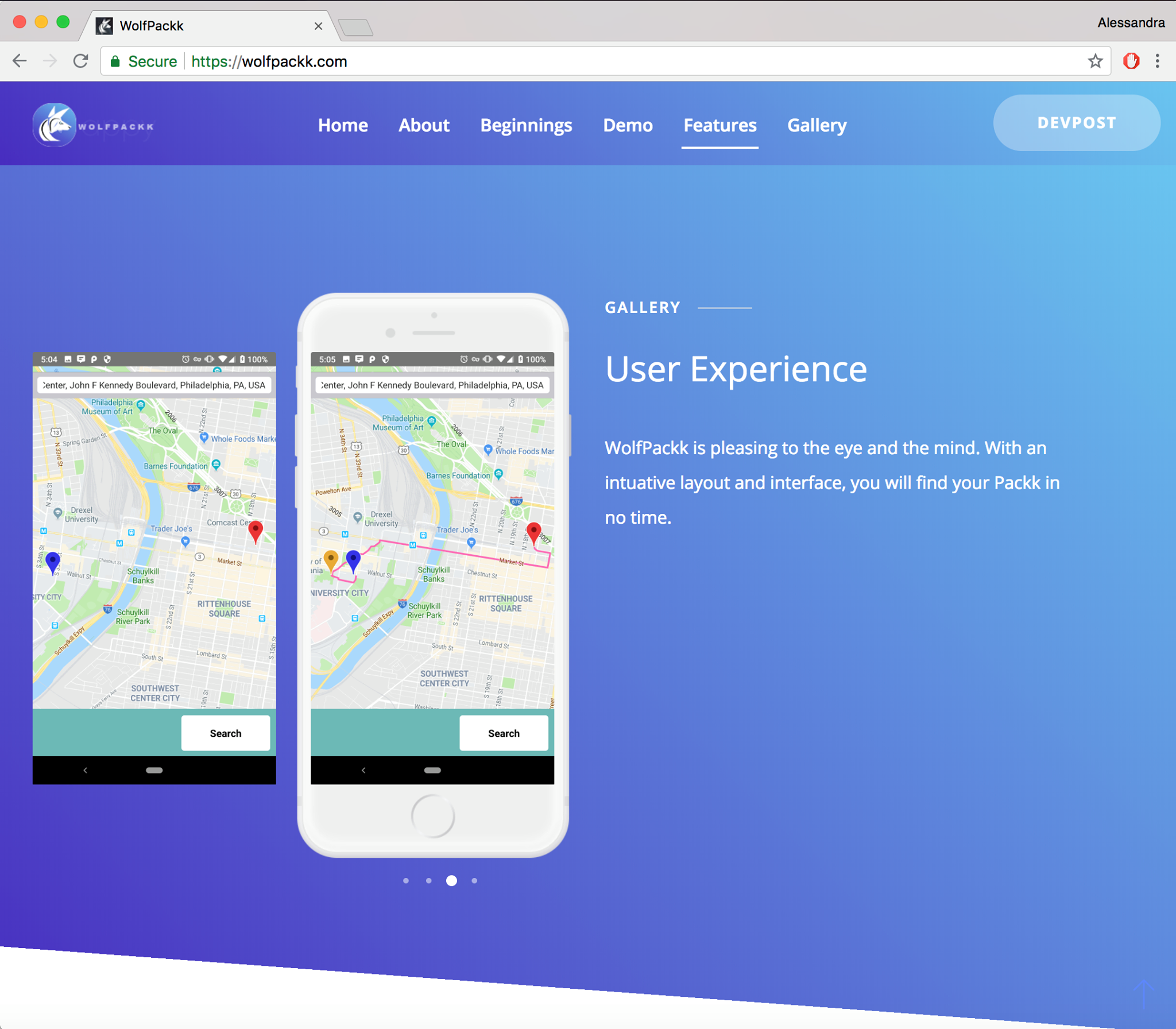
Task: Open the About nav section
Action: (424, 125)
